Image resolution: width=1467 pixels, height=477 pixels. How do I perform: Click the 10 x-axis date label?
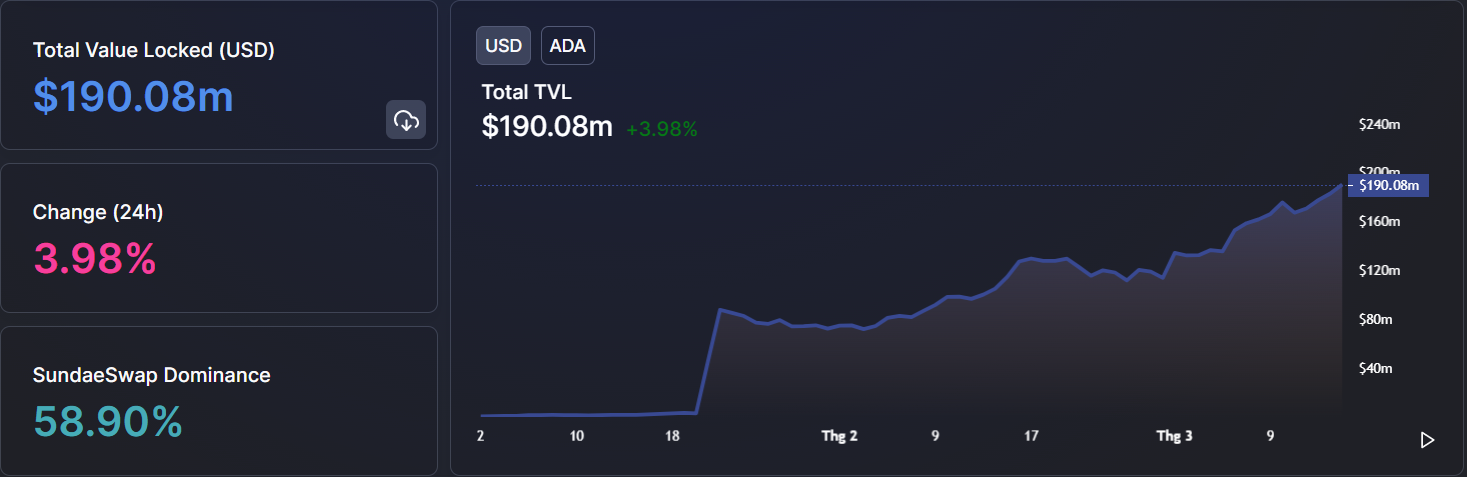577,436
